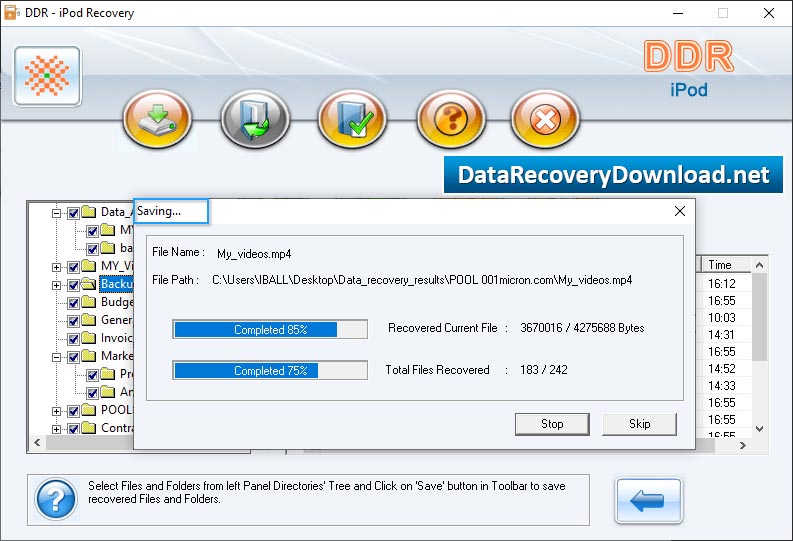Image resolution: width=793 pixels, height=541 pixels.
Task: Select the Invoic folder in tree
Action: click(x=117, y=338)
